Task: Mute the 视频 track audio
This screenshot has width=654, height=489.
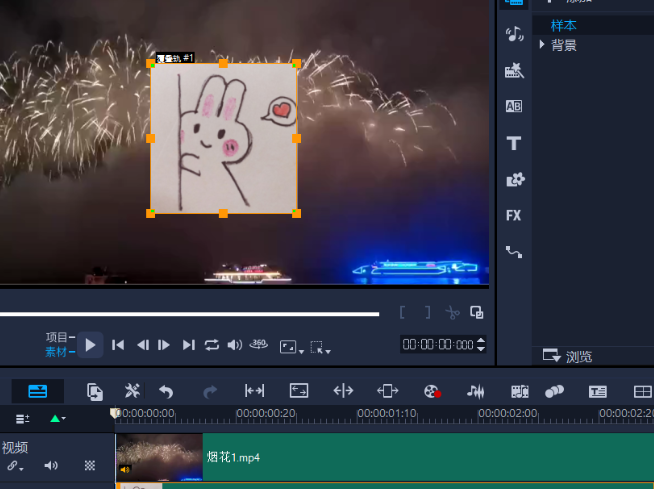Action: click(51, 465)
